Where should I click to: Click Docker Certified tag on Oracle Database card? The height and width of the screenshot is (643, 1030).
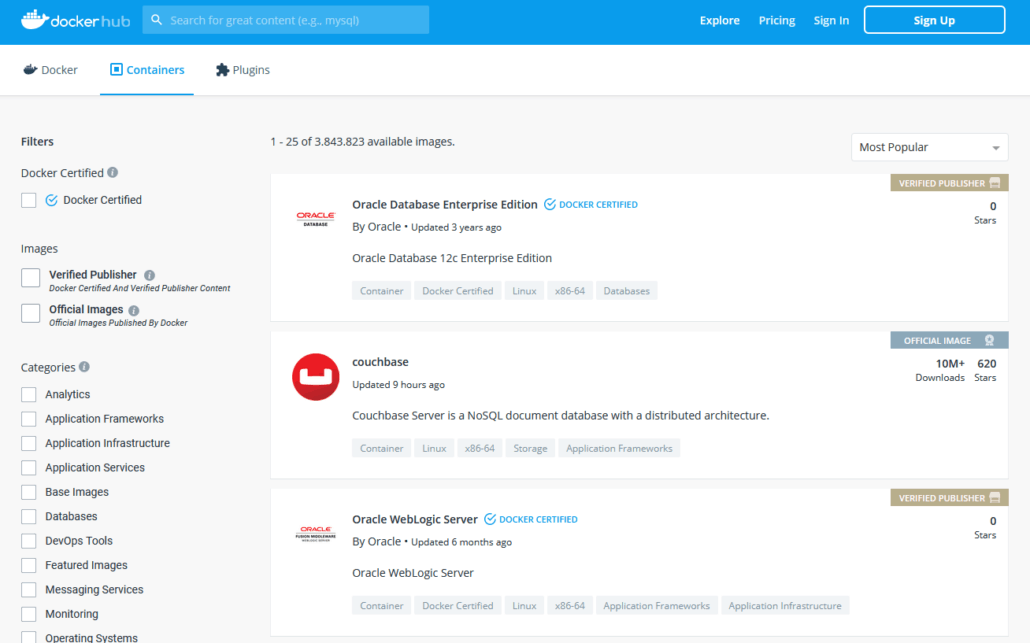coord(457,291)
